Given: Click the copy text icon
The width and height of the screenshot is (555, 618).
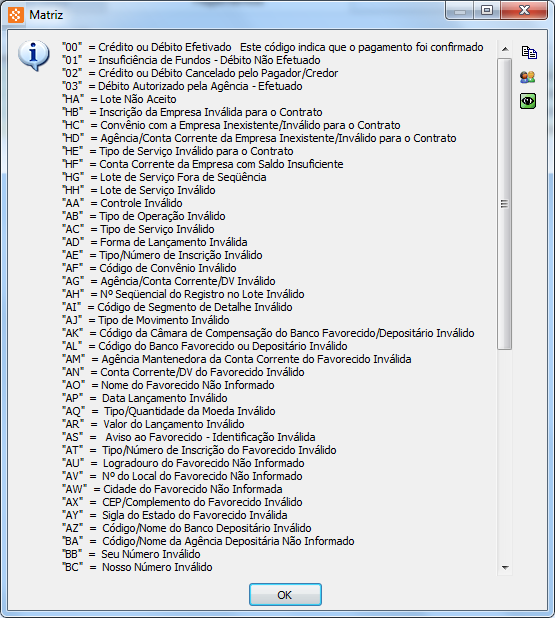Looking at the screenshot, I should click(529, 52).
